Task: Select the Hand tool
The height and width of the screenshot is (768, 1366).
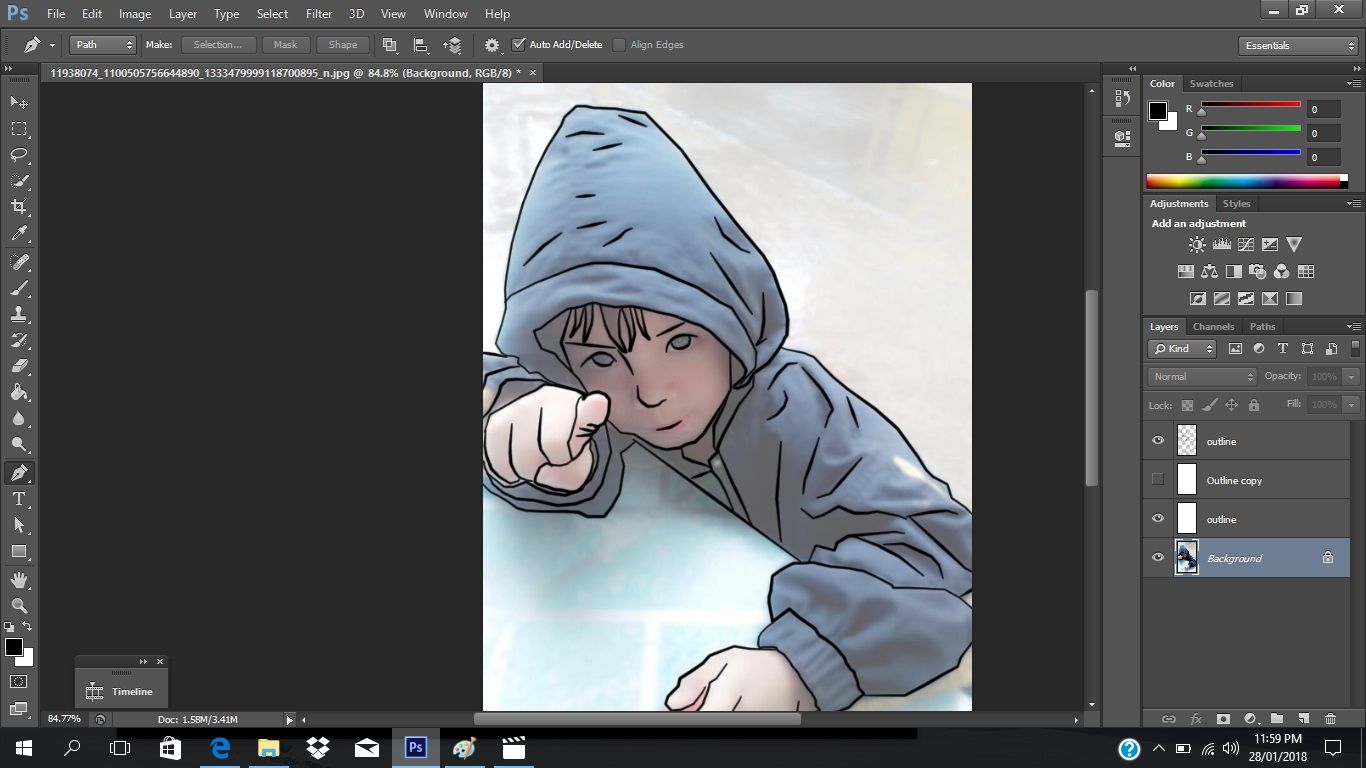Action: point(19,579)
